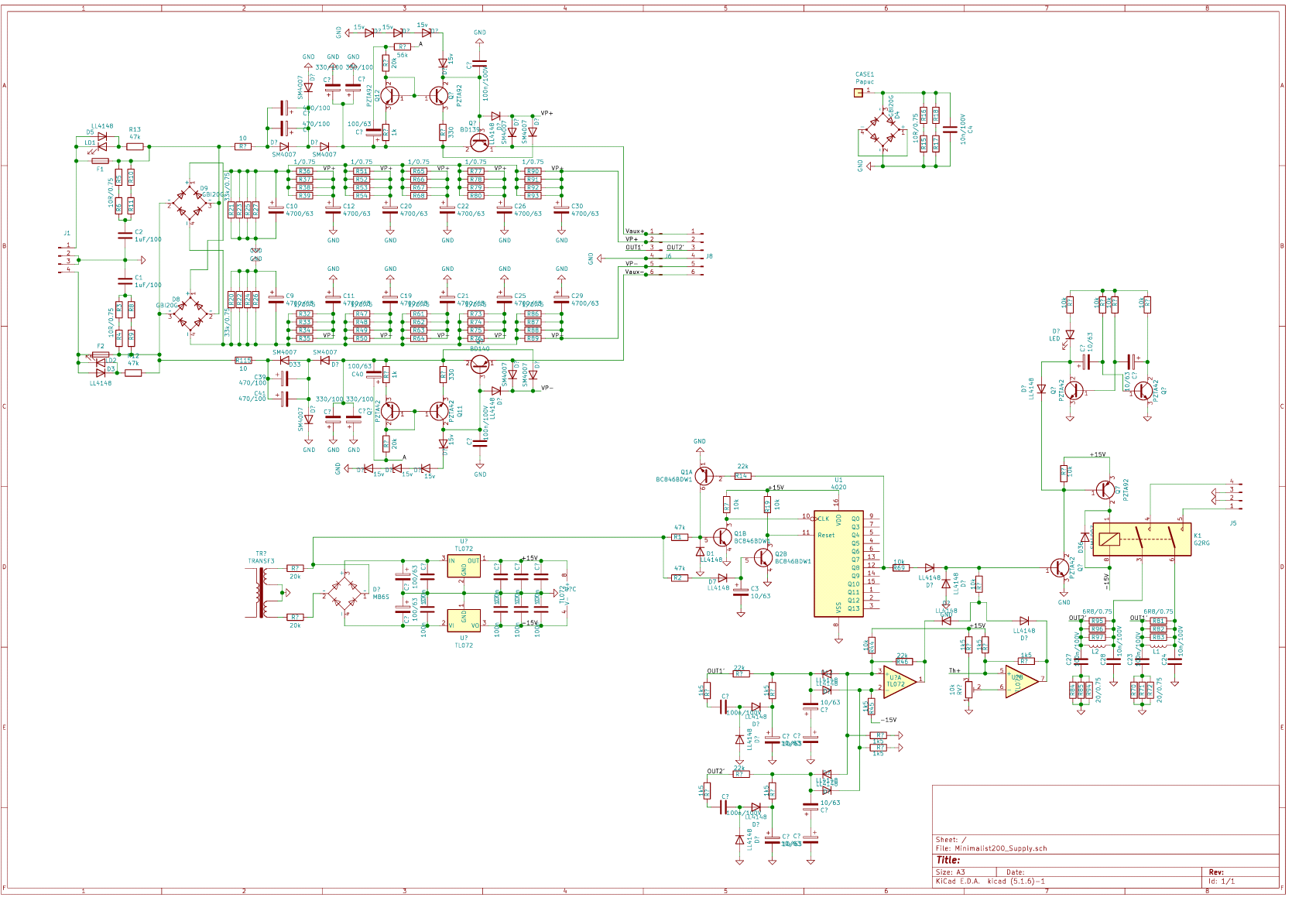Screen dimensions: 1316x911
Task: Click inductor L1
Action: click(1157, 645)
